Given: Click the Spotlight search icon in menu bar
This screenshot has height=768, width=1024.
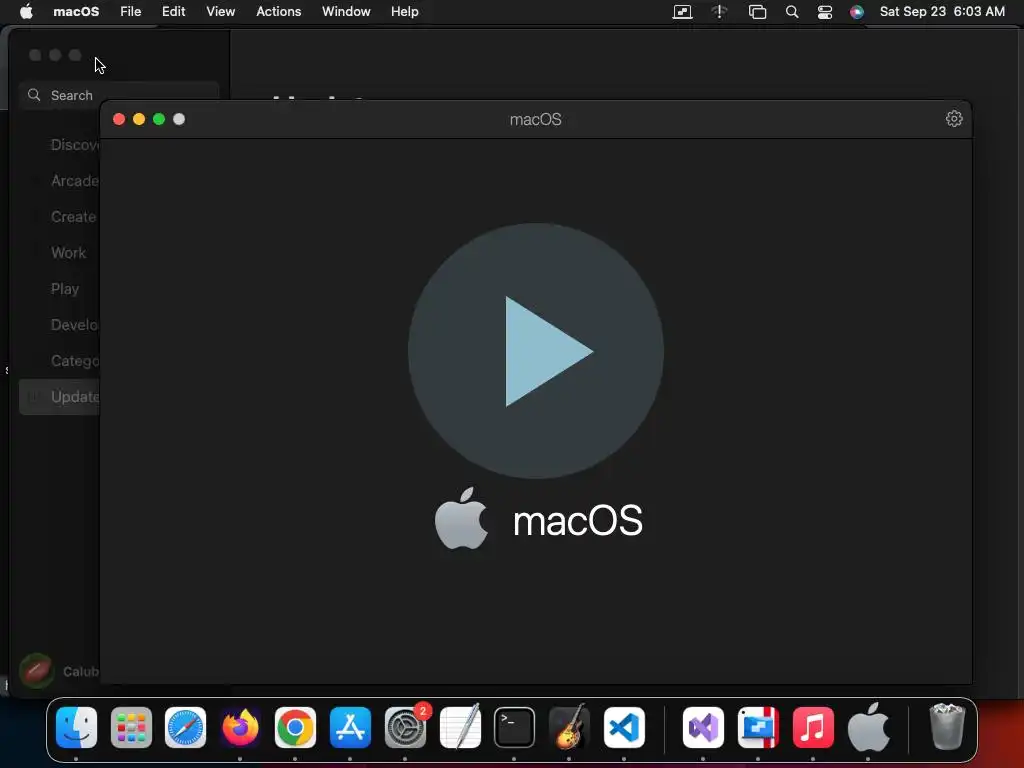Looking at the screenshot, I should tap(792, 12).
